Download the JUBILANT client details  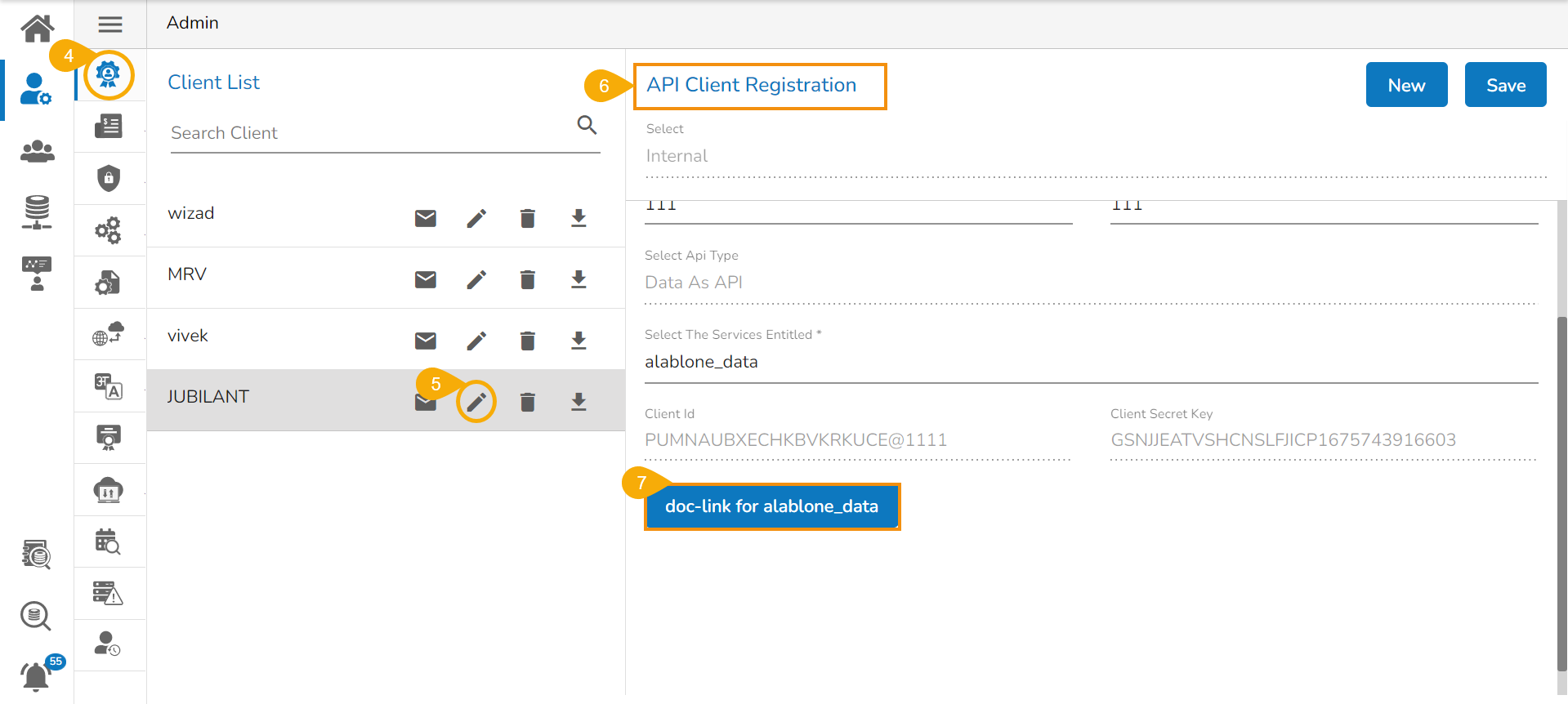click(579, 402)
